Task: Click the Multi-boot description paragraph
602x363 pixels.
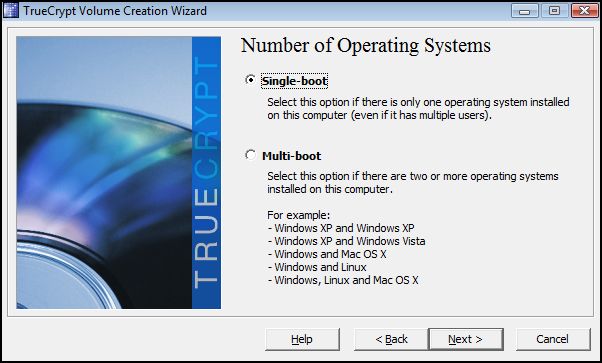Action: coord(413,182)
